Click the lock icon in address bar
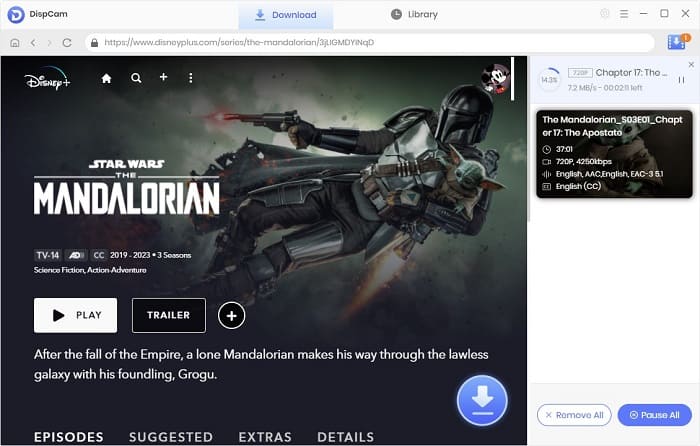 point(94,42)
